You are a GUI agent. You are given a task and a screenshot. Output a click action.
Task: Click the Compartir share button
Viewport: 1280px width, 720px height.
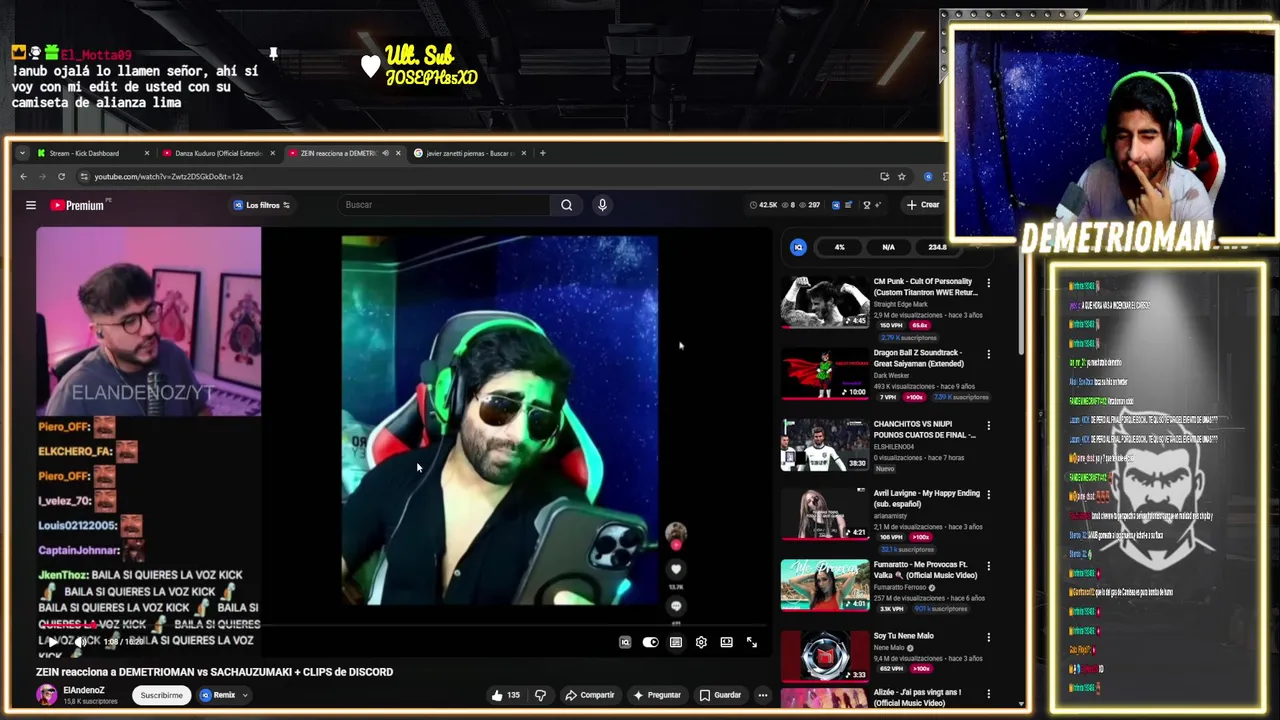point(590,695)
